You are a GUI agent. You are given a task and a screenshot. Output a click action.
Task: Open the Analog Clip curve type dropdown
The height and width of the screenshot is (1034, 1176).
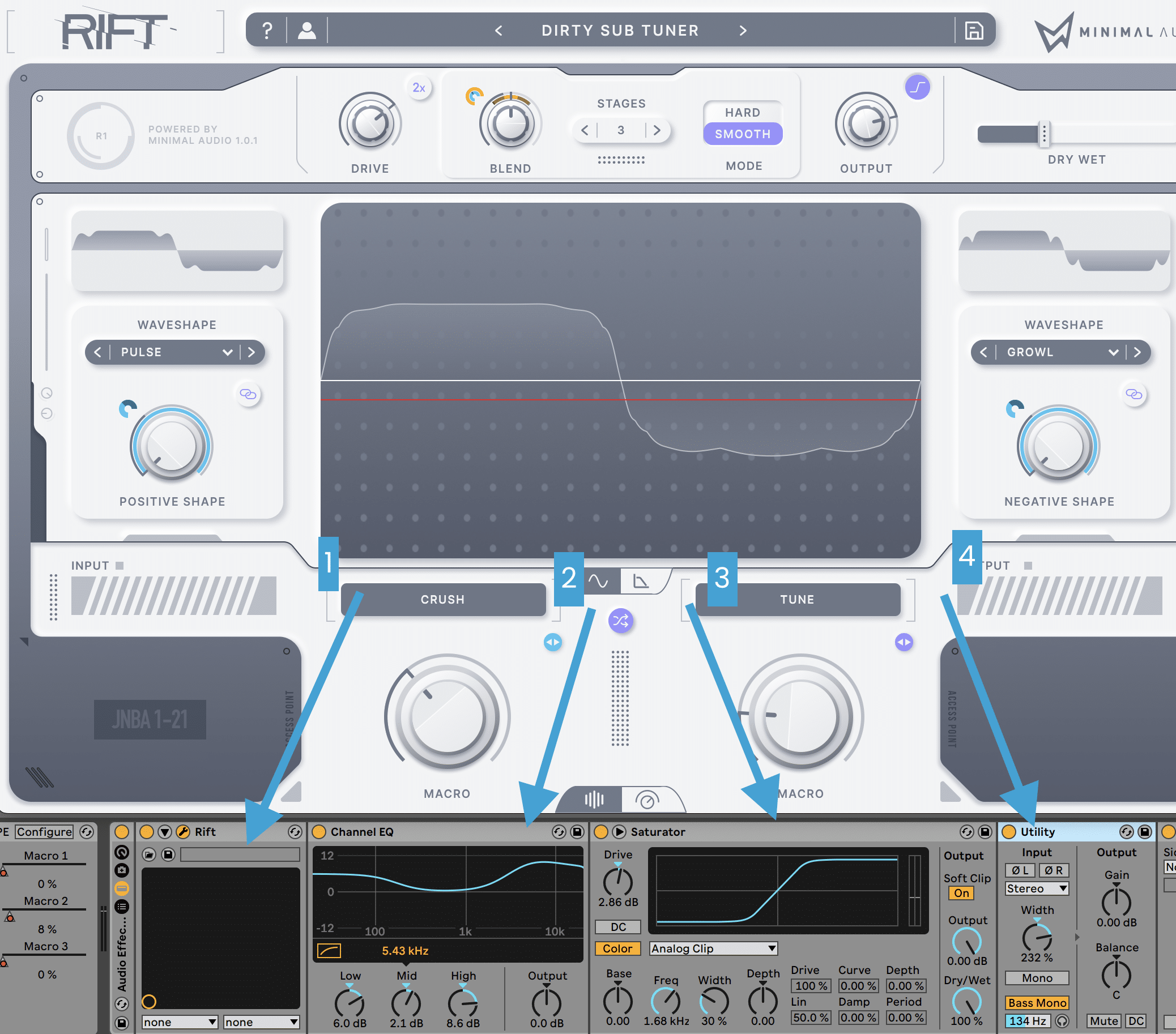pos(713,948)
